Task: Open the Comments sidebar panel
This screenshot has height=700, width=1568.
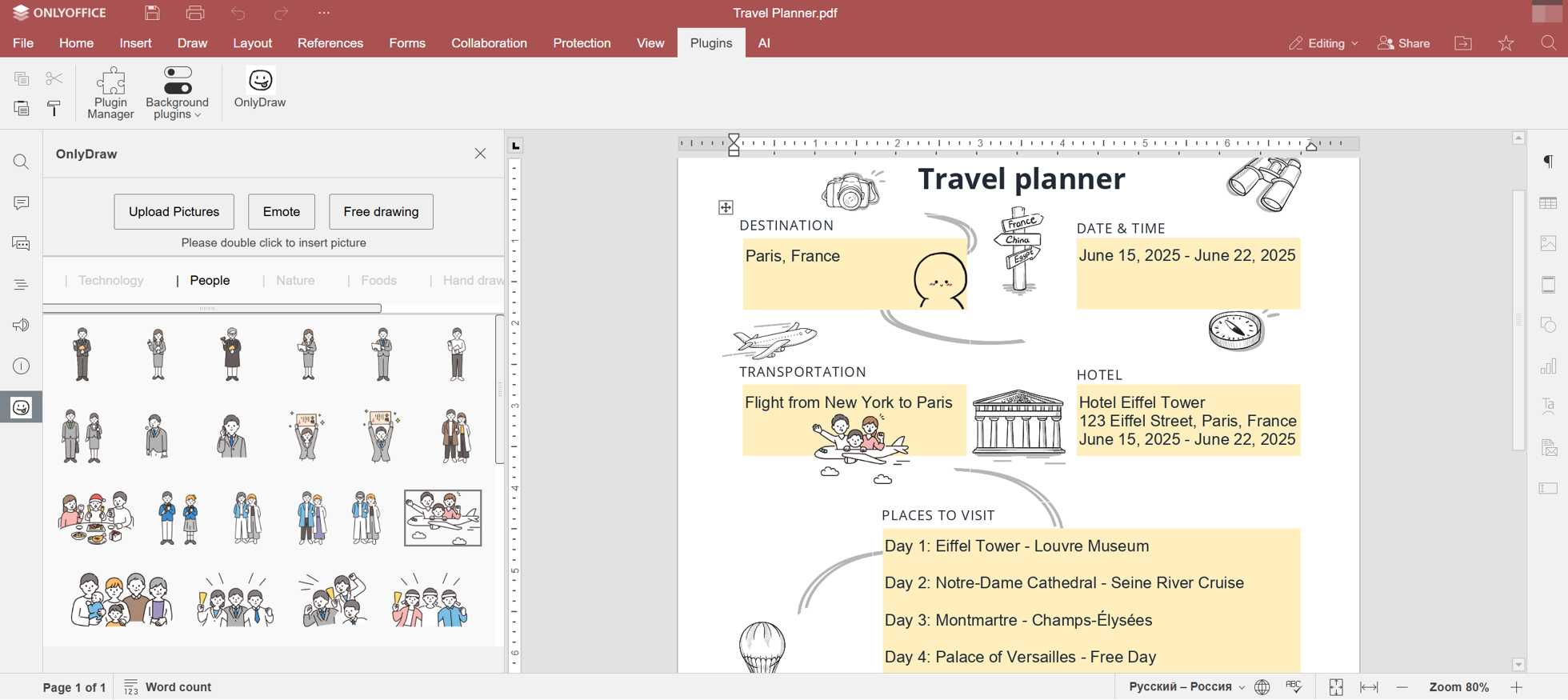Action: pyautogui.click(x=22, y=203)
